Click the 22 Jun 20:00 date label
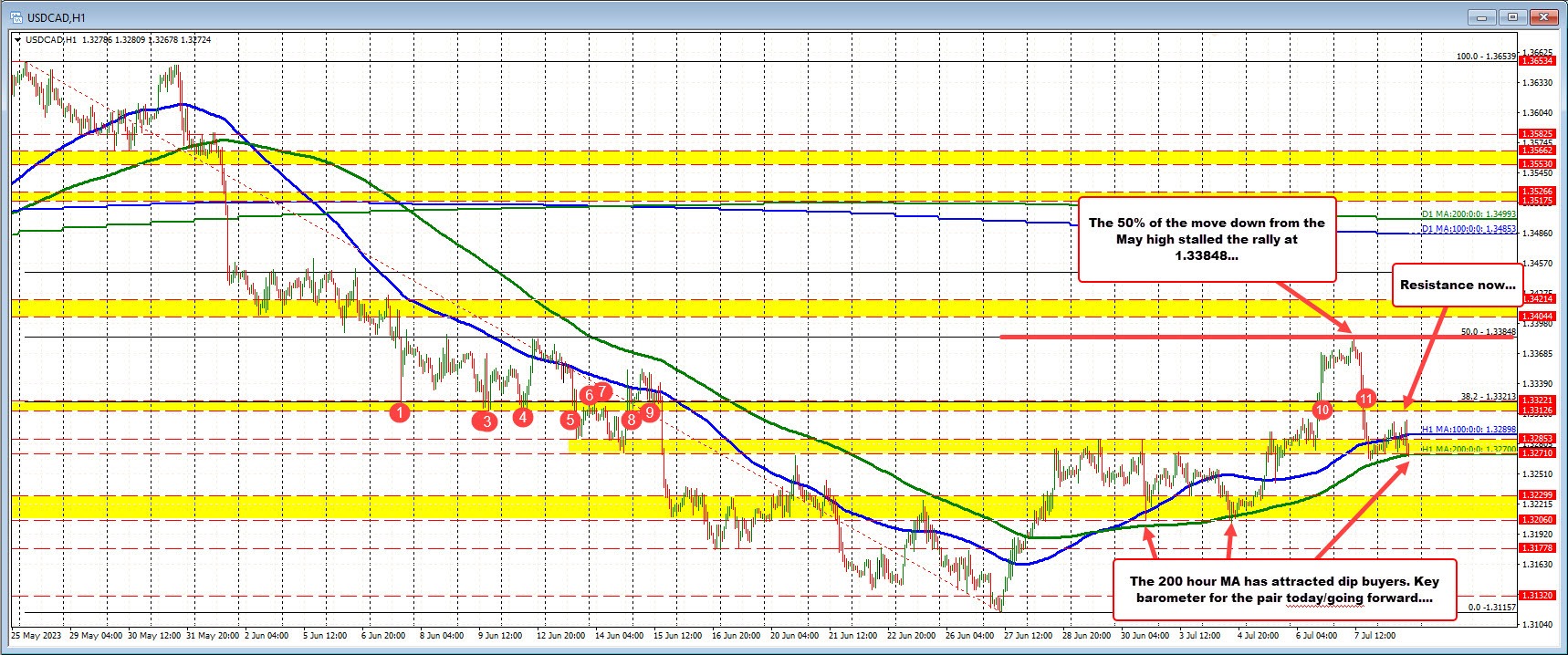The height and width of the screenshot is (655, 1568). 912,635
